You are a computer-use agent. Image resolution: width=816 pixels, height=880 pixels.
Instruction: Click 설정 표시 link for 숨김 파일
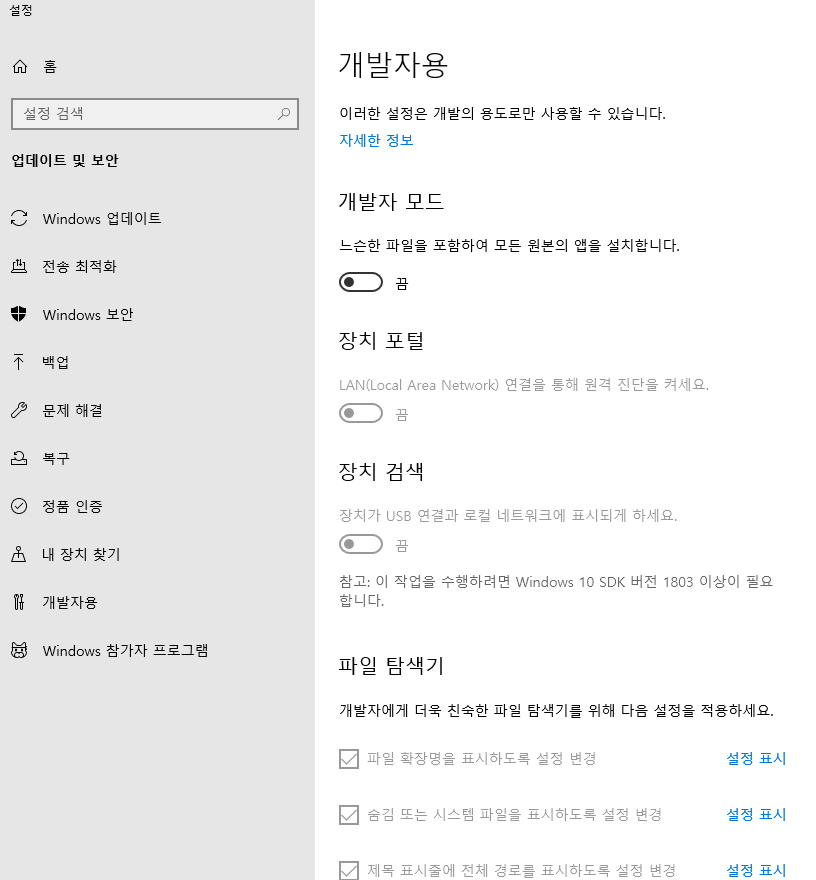tap(756, 814)
